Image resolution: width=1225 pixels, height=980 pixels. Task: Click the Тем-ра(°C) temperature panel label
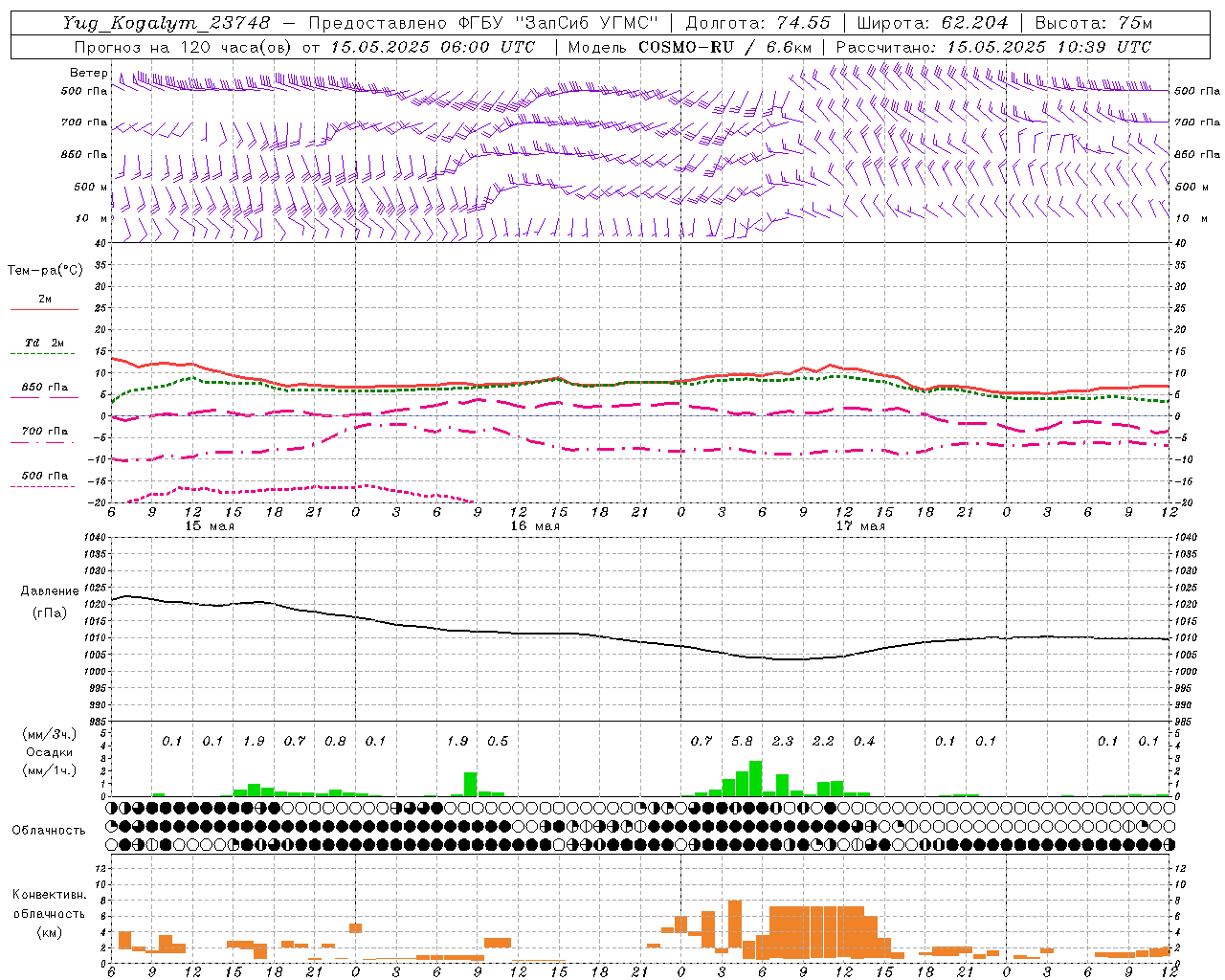(45, 271)
